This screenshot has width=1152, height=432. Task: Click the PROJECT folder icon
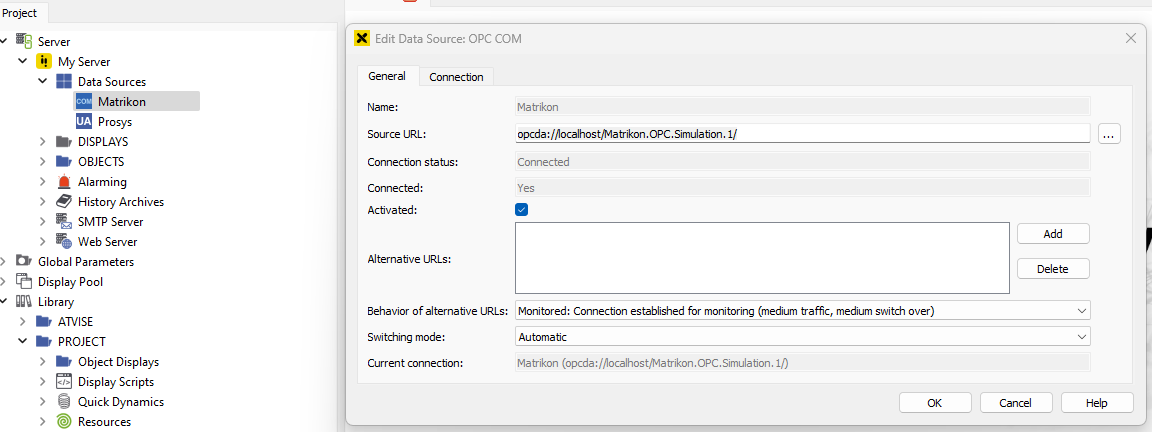pyautogui.click(x=44, y=341)
